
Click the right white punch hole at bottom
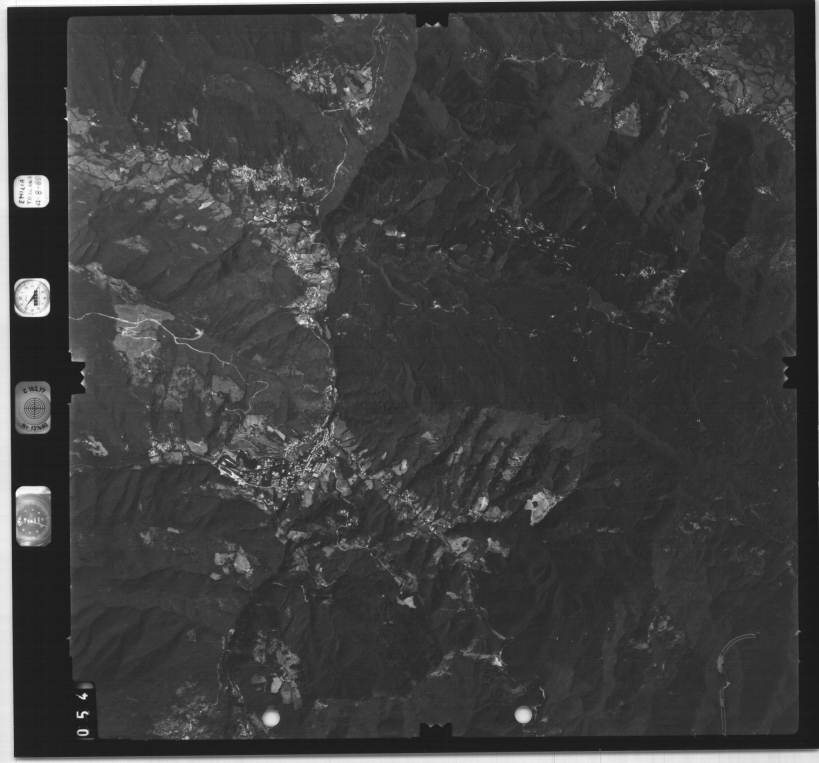pyautogui.click(x=522, y=714)
